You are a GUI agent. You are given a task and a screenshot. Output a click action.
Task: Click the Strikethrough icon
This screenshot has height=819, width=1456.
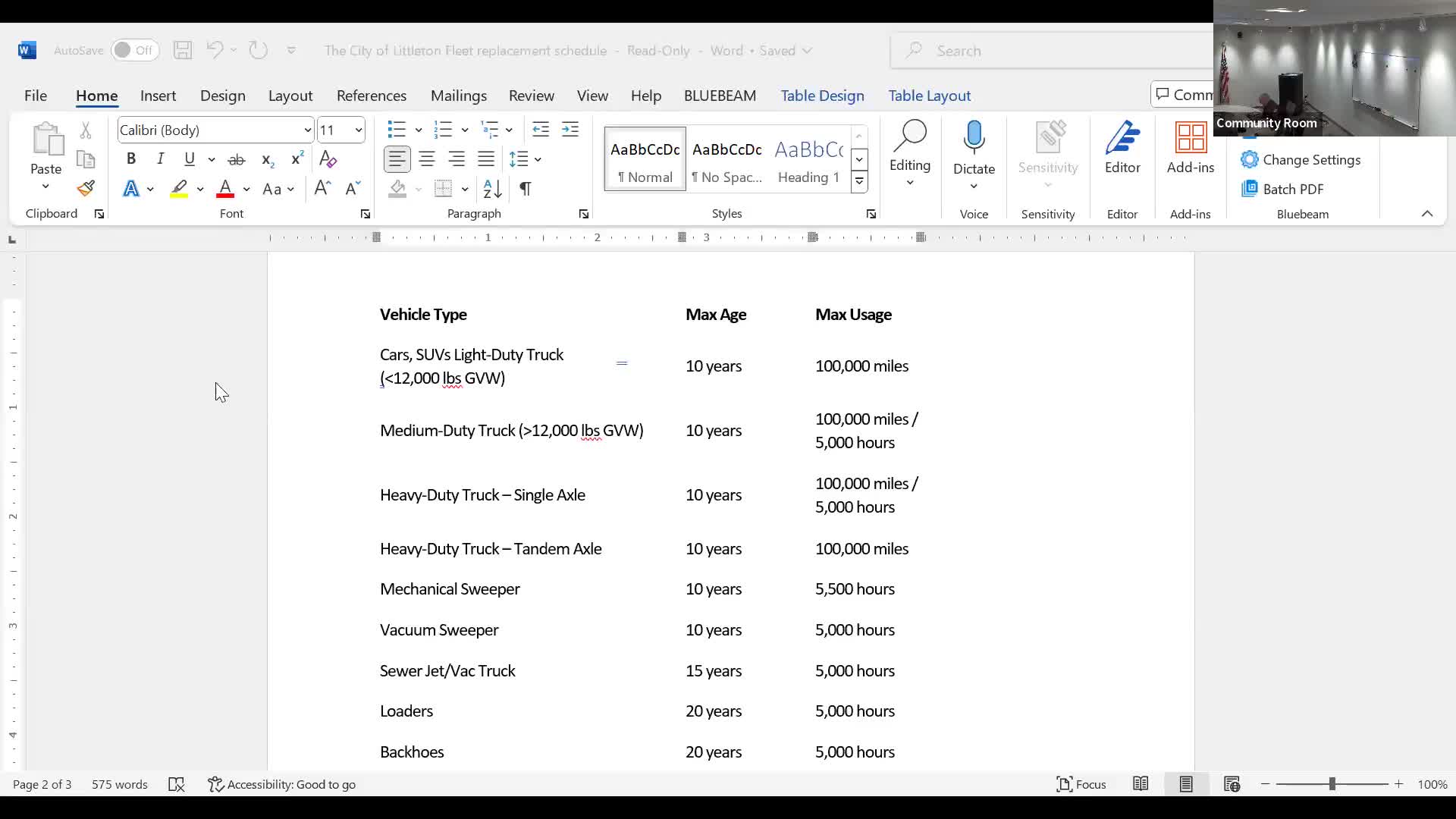[x=237, y=159]
